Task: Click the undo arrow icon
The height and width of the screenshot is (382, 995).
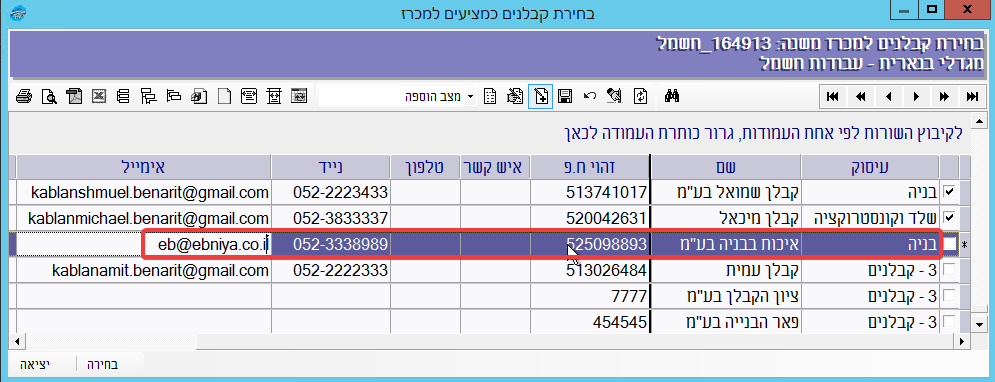Action: 590,96
